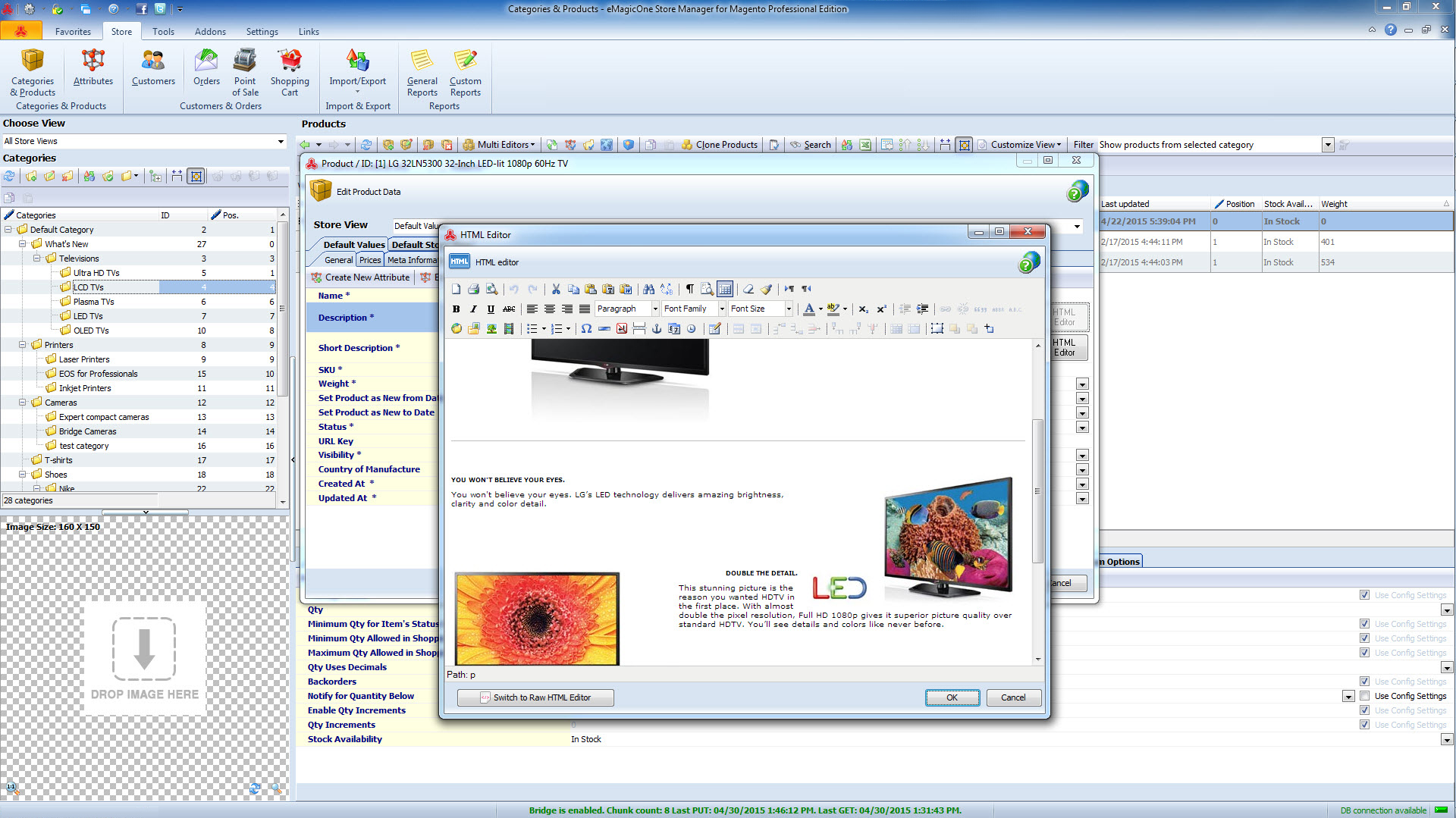Viewport: 1456px width, 818px height.
Task: Open Favorites ribbon tab
Action: [x=73, y=32]
